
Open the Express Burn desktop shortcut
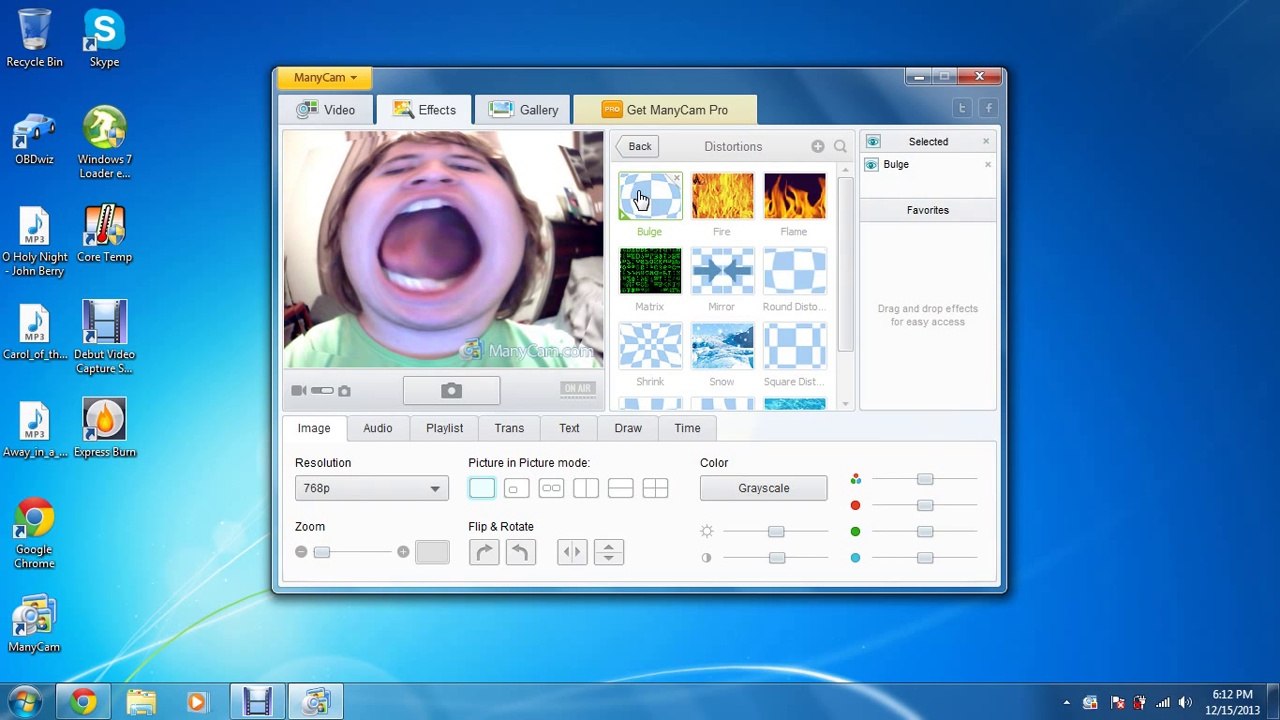coord(104,429)
